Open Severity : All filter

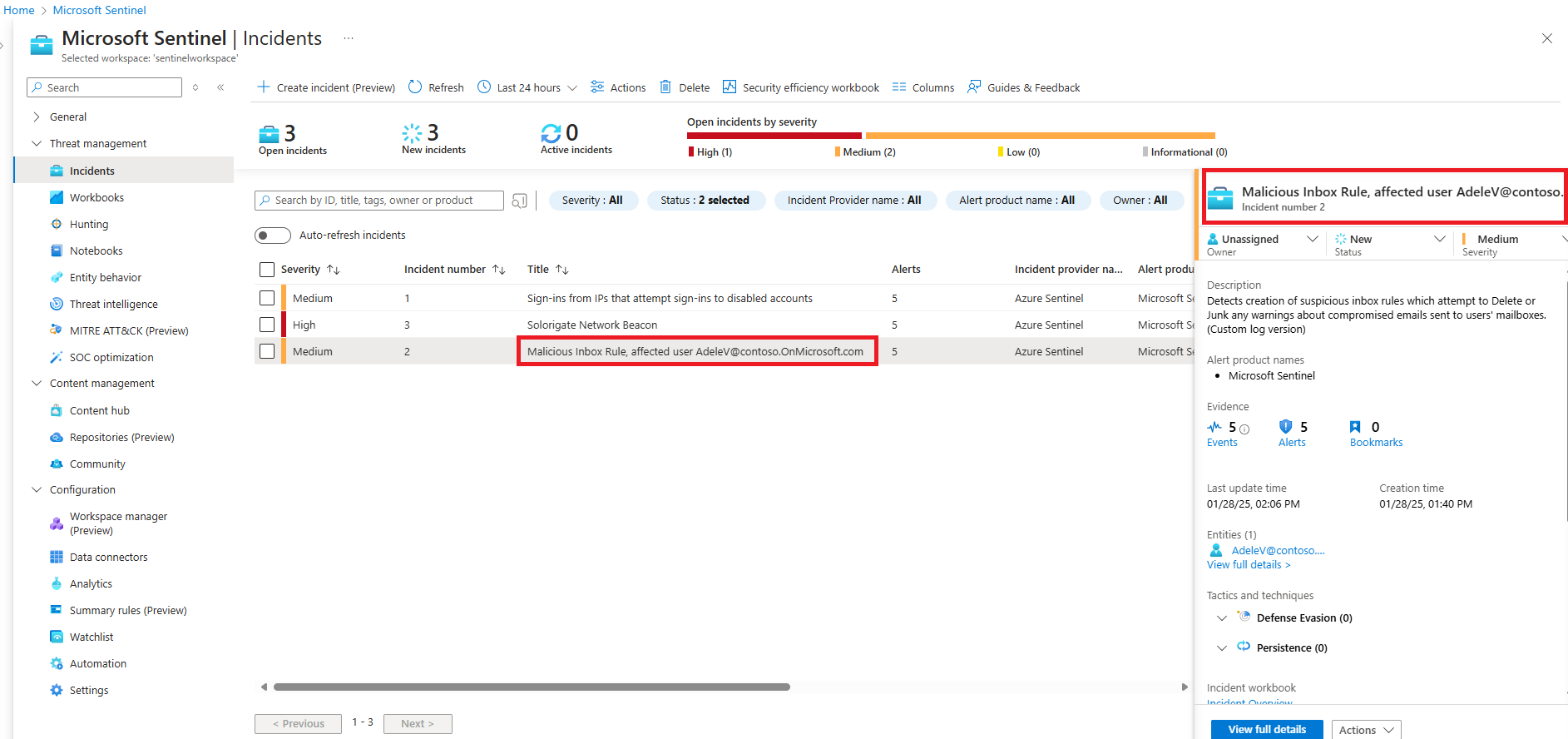(592, 201)
